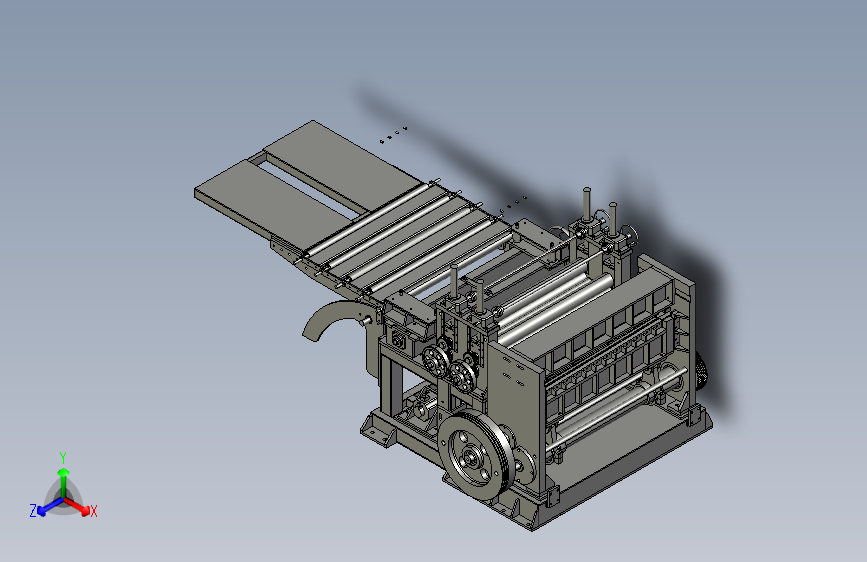Click the blue Z axis of the orientation triad

coord(49,506)
